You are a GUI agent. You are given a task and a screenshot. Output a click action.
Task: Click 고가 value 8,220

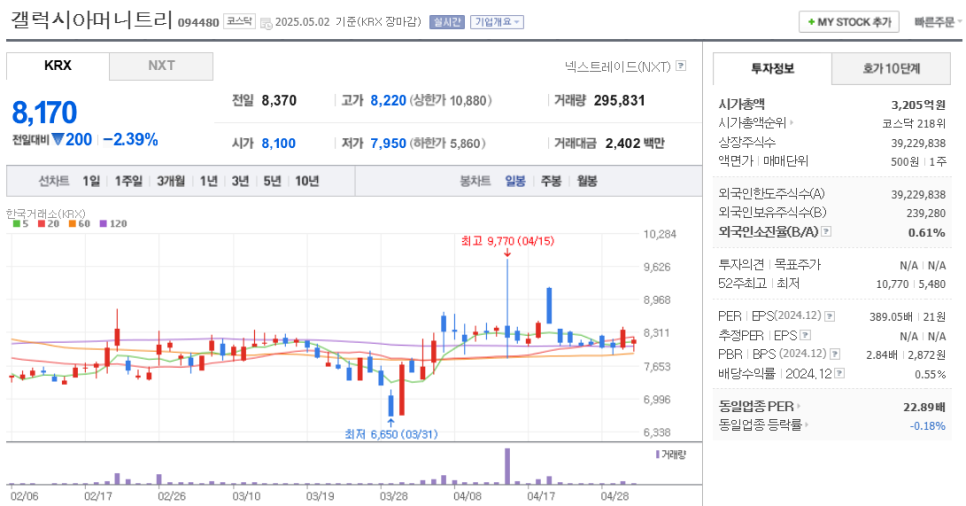[x=388, y=100]
